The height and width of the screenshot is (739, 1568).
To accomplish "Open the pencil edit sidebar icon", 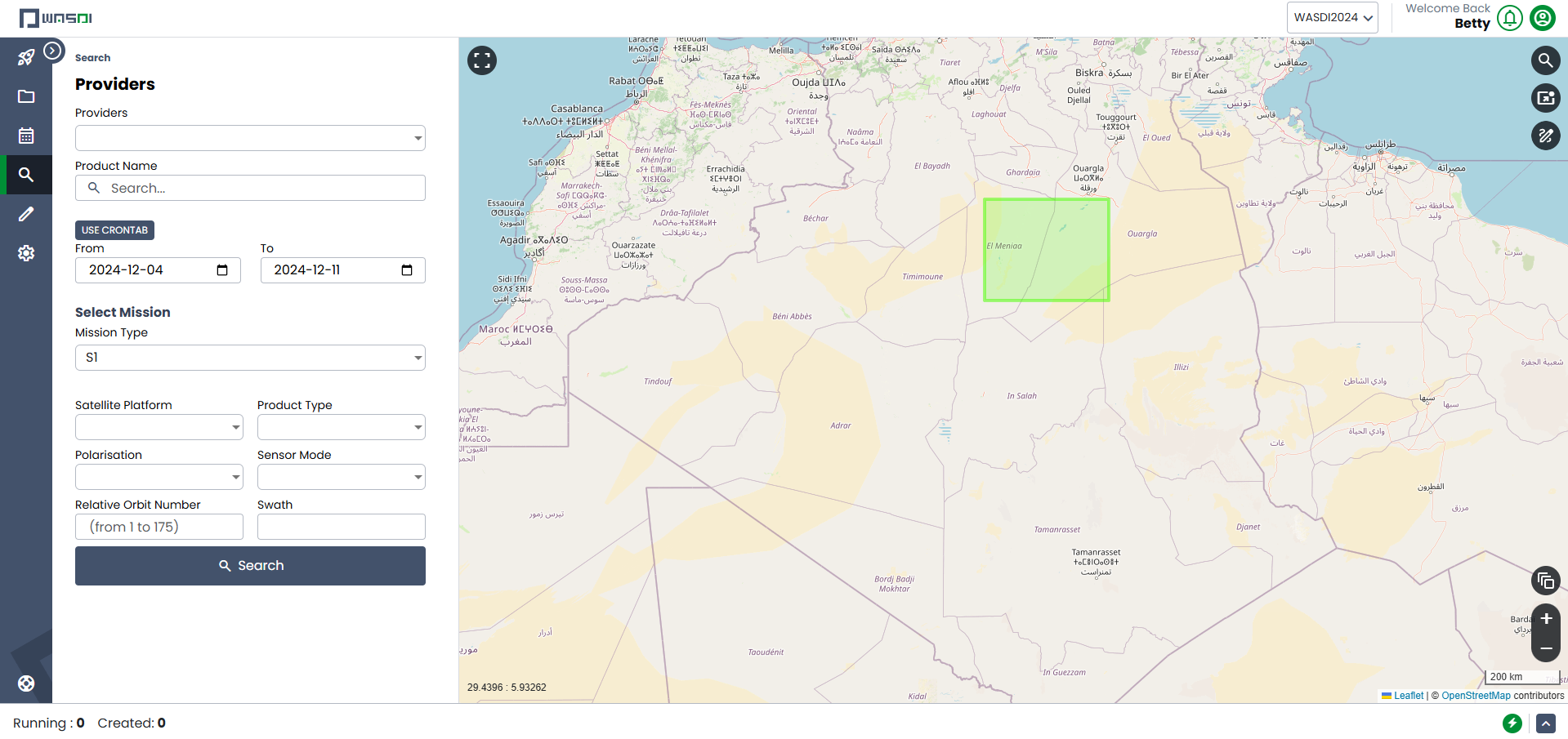I will pyautogui.click(x=26, y=214).
